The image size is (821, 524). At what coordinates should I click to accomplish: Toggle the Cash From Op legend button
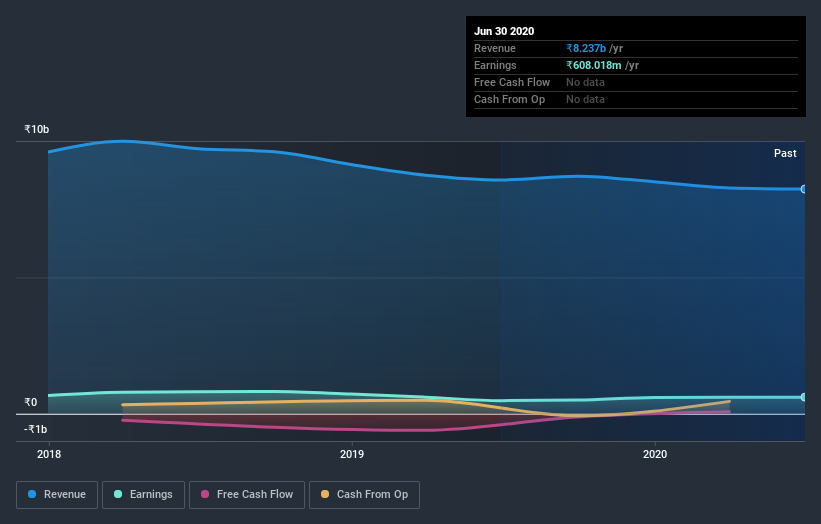click(364, 495)
